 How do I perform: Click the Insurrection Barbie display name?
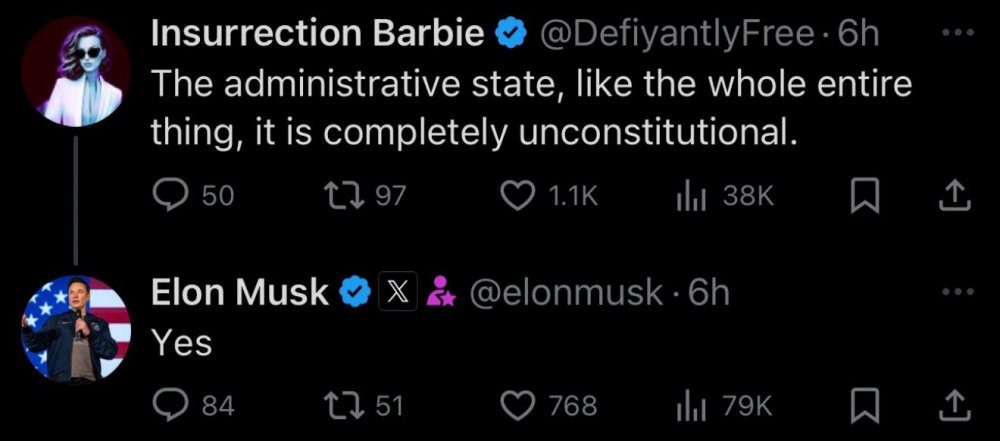(x=319, y=36)
